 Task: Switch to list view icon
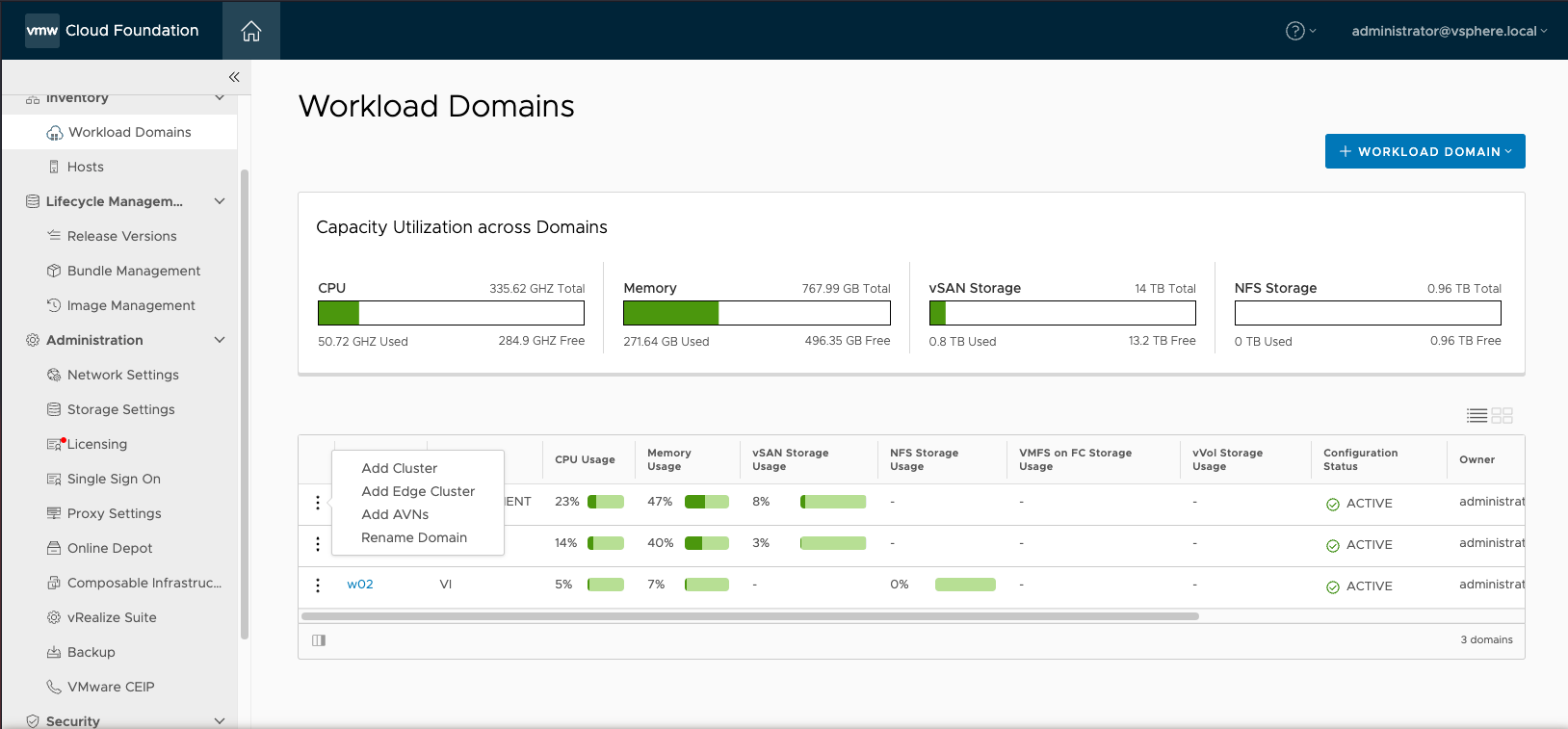pos(1477,416)
